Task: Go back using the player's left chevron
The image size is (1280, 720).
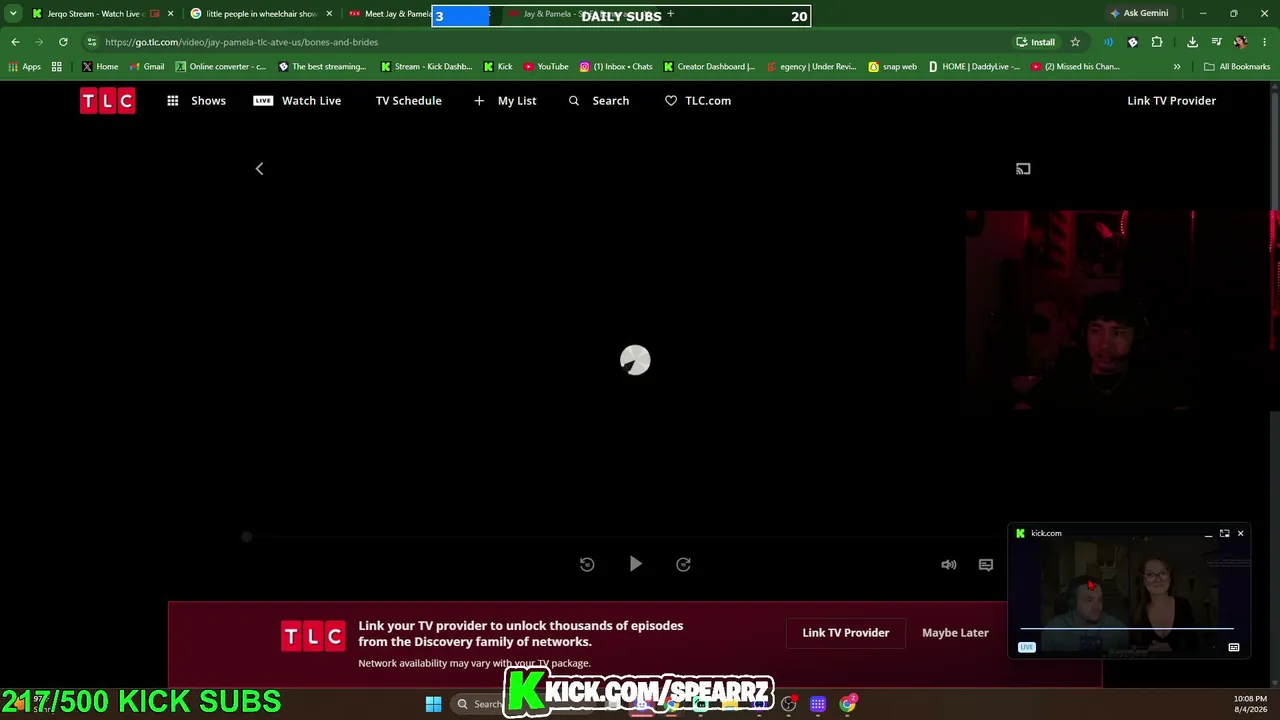Action: 259,169
